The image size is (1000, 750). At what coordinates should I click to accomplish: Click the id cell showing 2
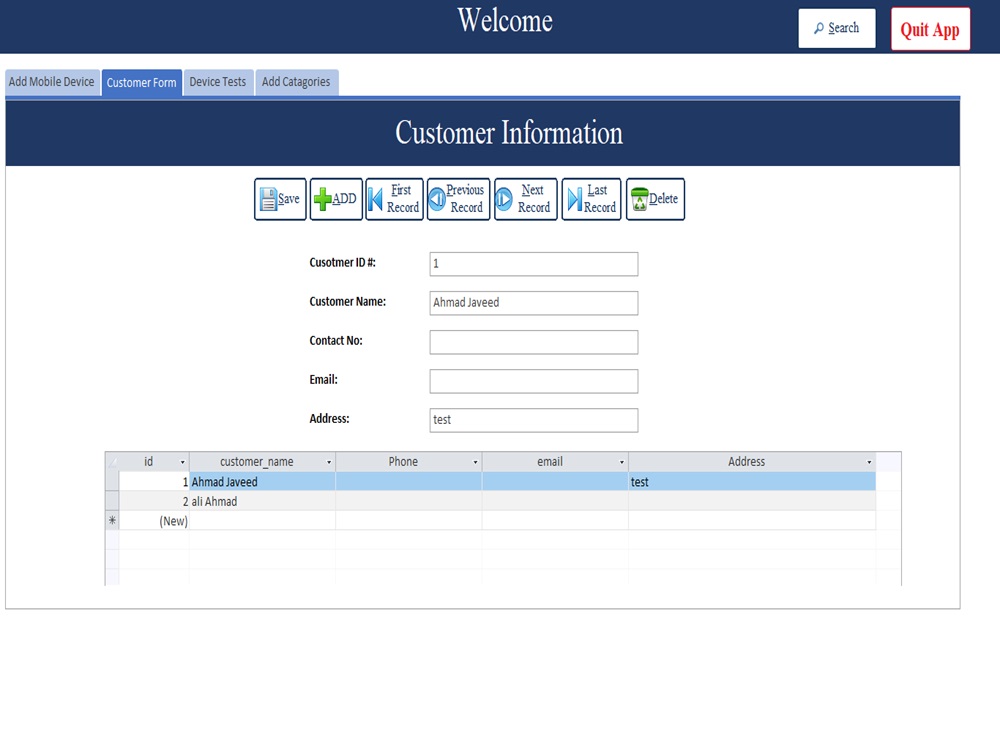point(154,501)
